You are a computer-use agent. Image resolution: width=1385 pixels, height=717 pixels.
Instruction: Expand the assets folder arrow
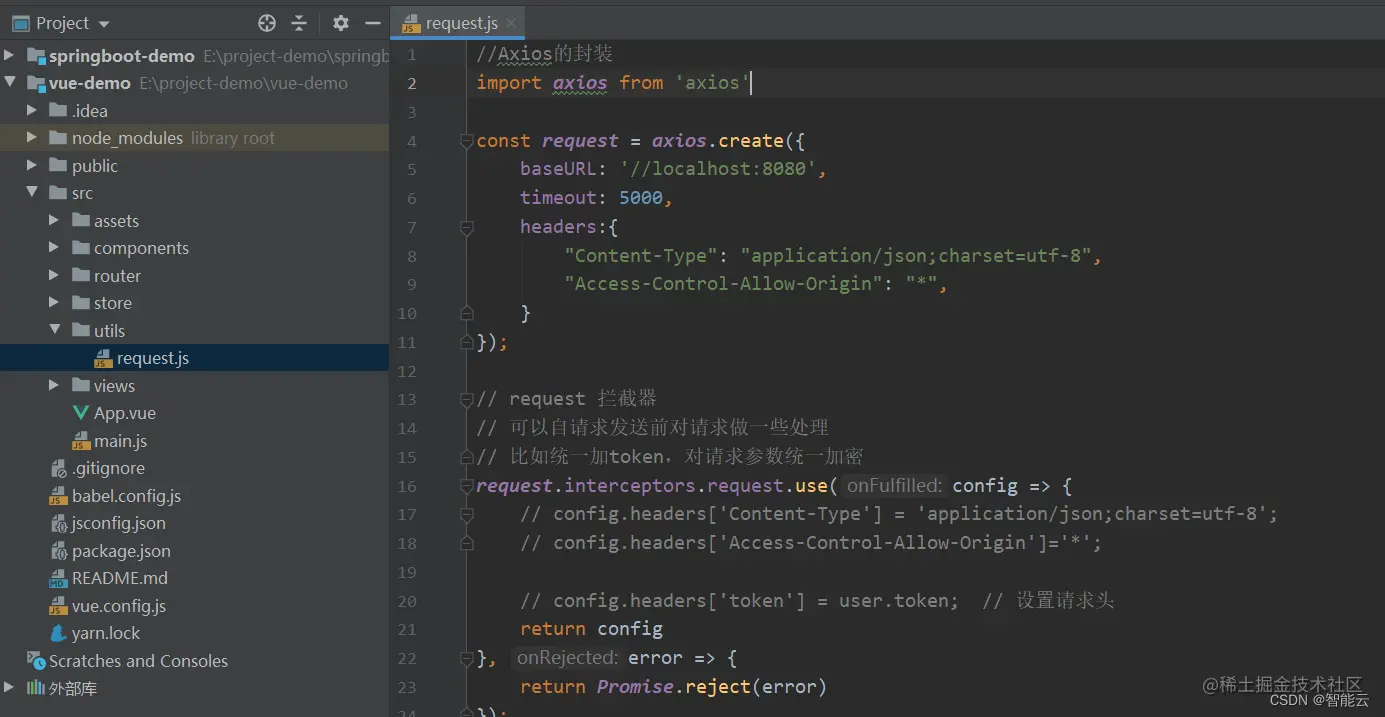click(x=54, y=220)
